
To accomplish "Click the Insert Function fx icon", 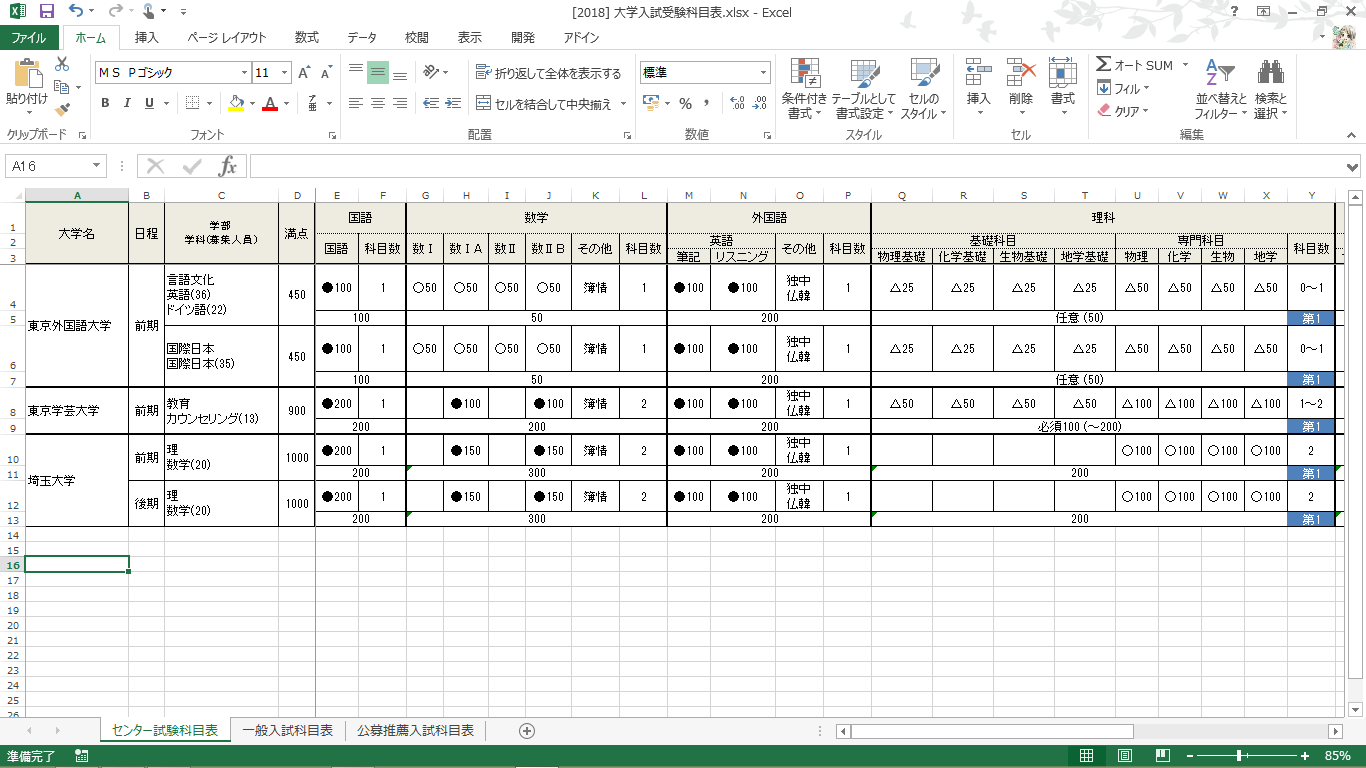I will coord(228,166).
